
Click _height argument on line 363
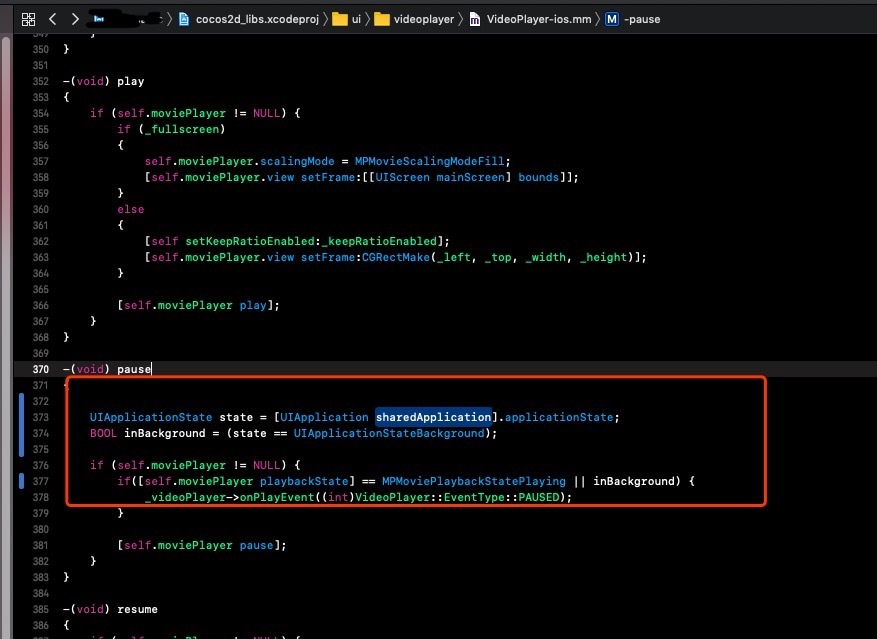[x=603, y=257]
